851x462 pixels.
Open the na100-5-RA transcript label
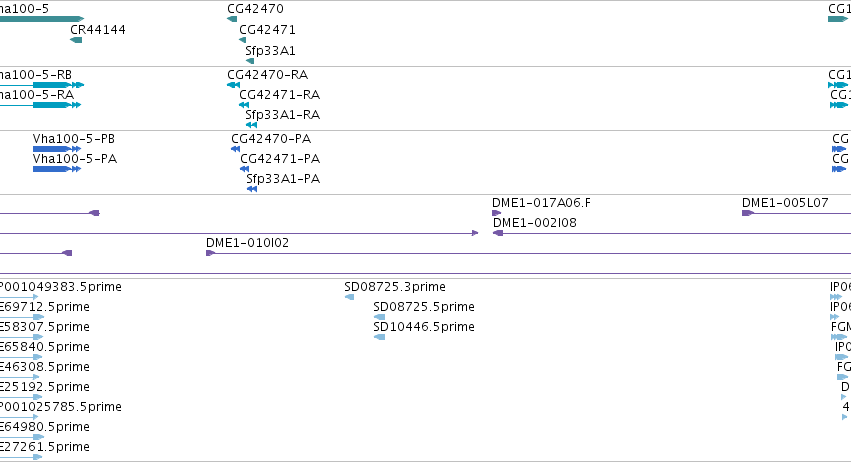coord(37,94)
